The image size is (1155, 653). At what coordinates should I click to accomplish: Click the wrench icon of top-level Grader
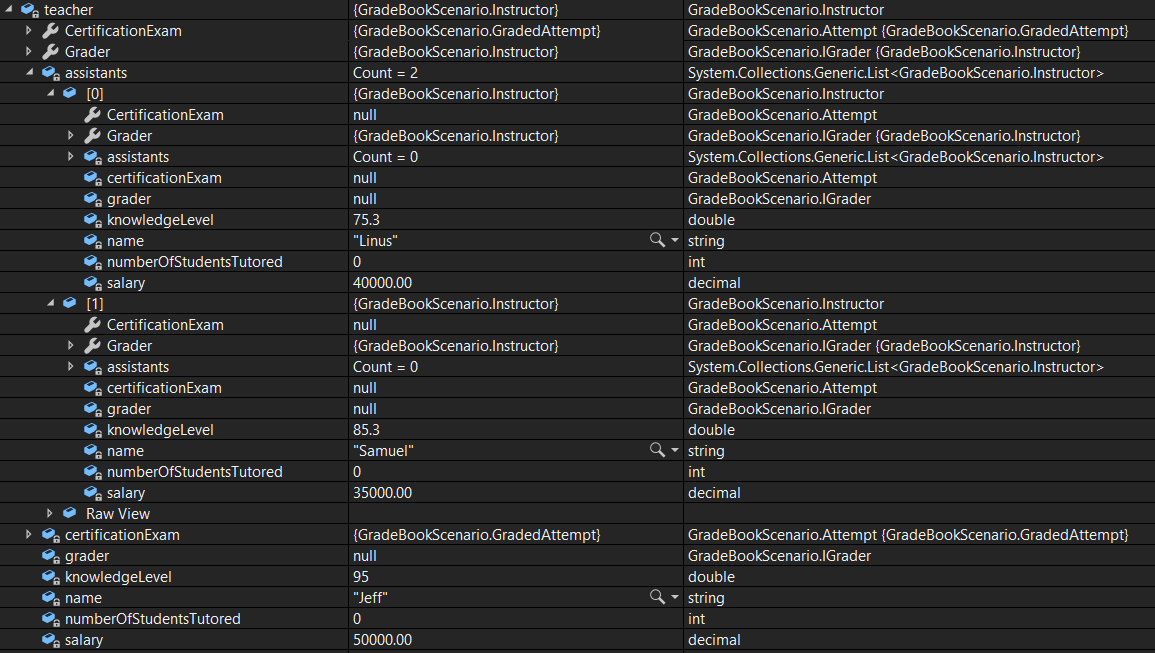(x=50, y=52)
